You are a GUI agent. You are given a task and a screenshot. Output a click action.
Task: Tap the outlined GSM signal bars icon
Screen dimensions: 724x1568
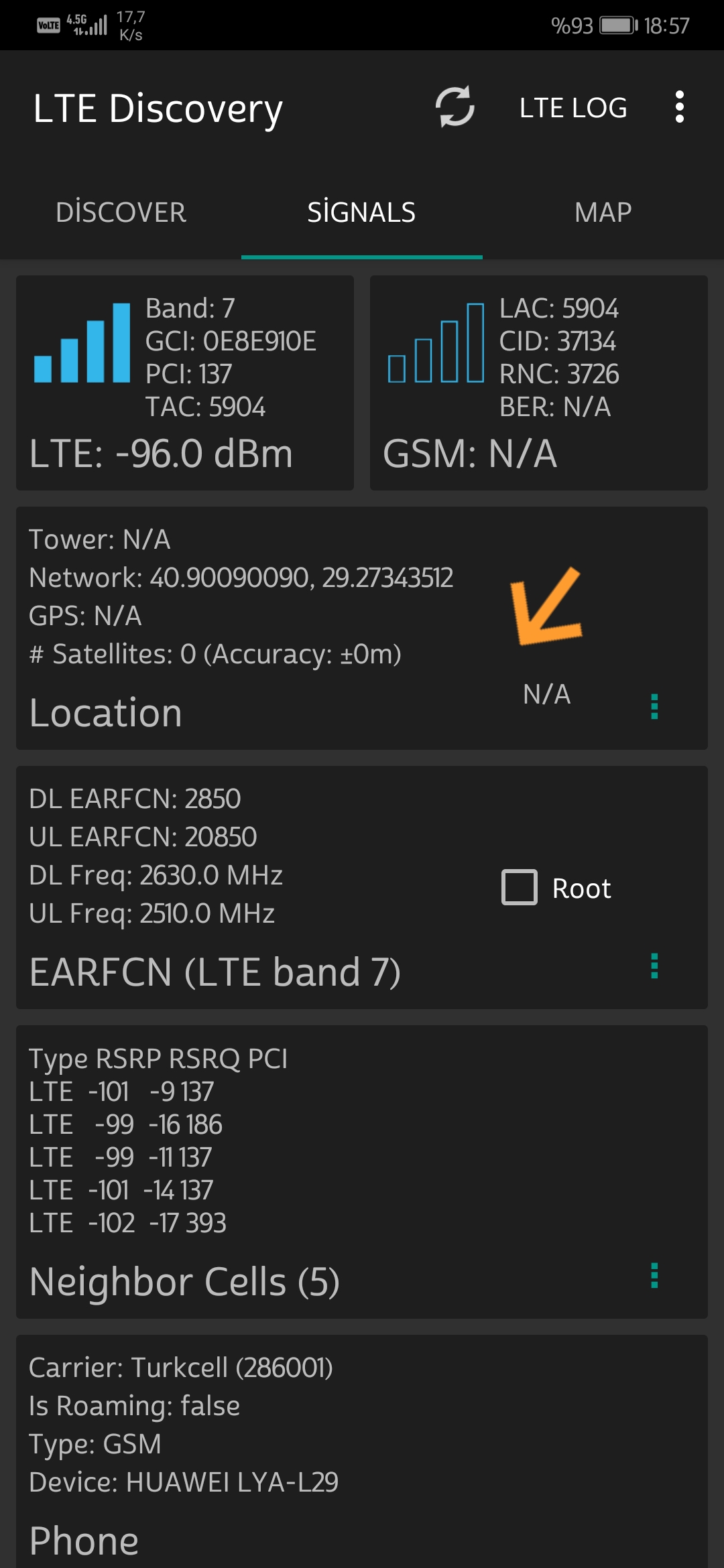[x=436, y=343]
